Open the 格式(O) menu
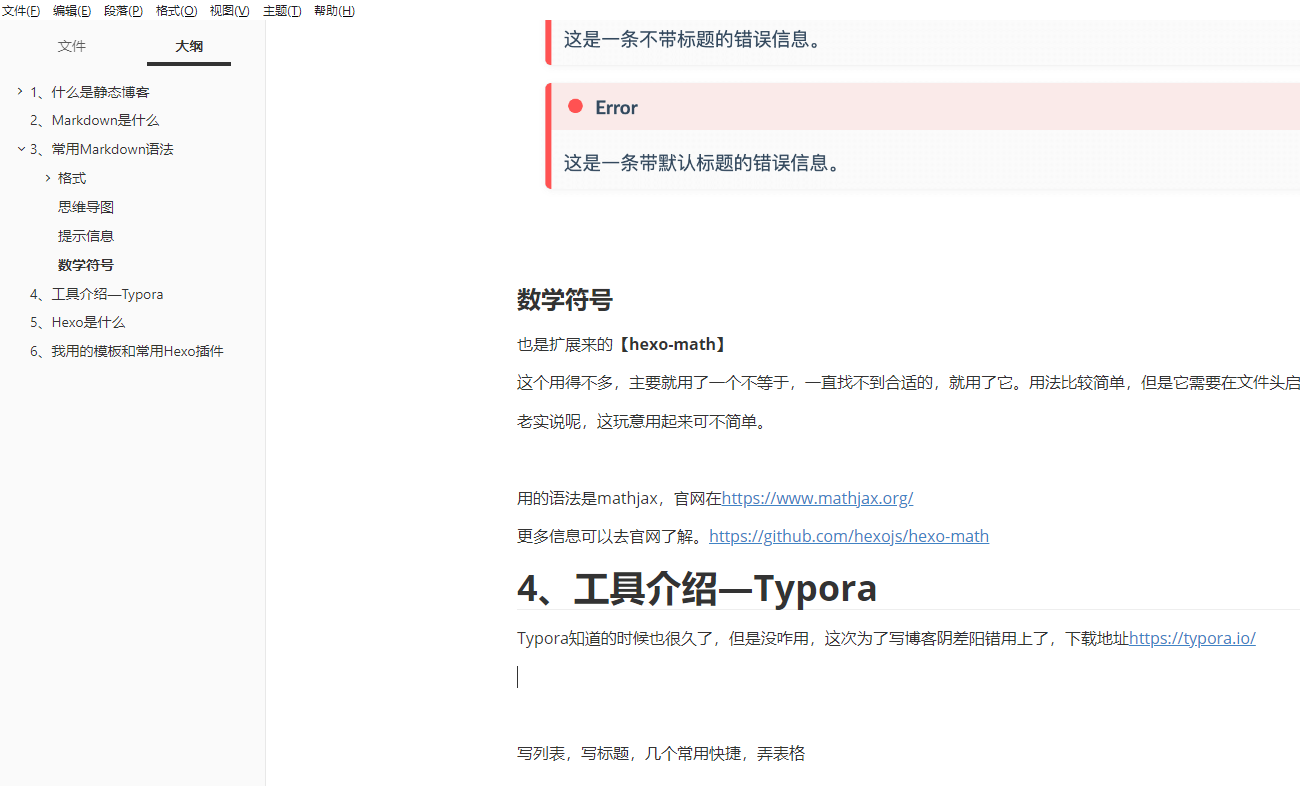This screenshot has width=1300, height=786. coord(176,11)
